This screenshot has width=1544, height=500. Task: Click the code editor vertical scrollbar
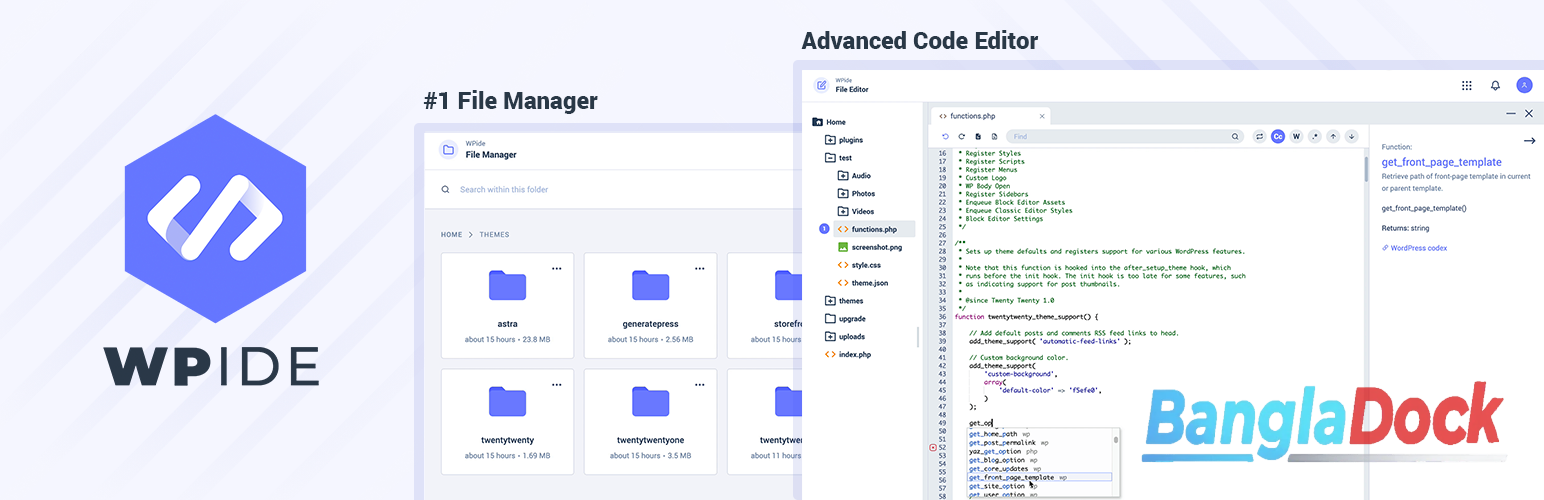click(1364, 168)
